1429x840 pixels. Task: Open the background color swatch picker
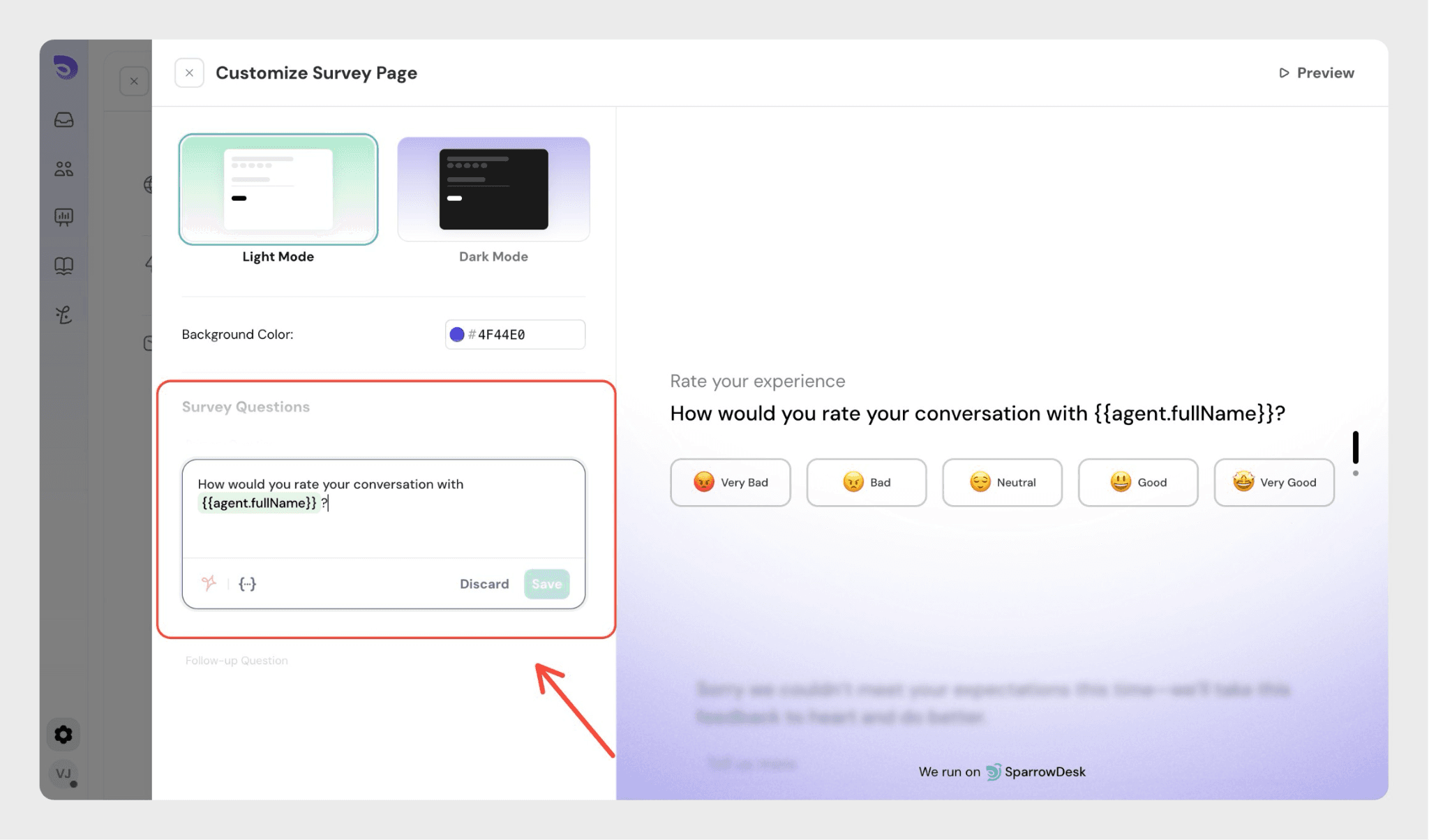(x=457, y=334)
